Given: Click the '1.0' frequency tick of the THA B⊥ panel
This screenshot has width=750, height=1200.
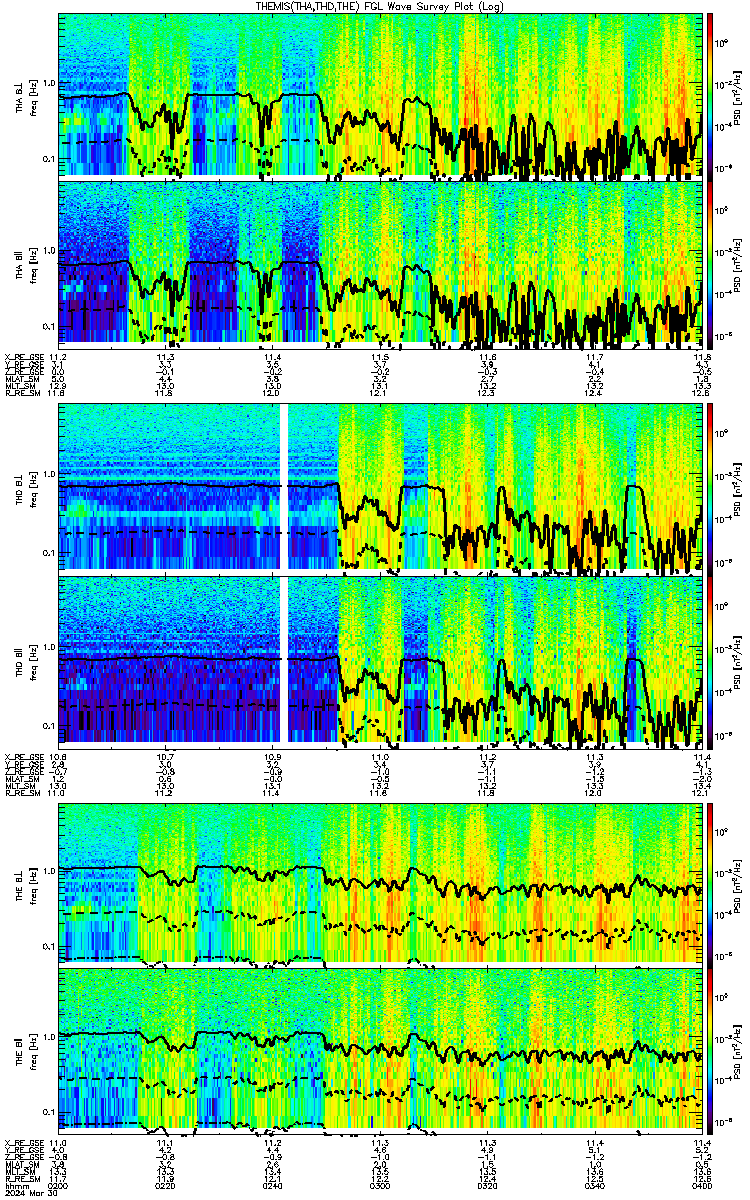Looking at the screenshot, I should [49, 81].
